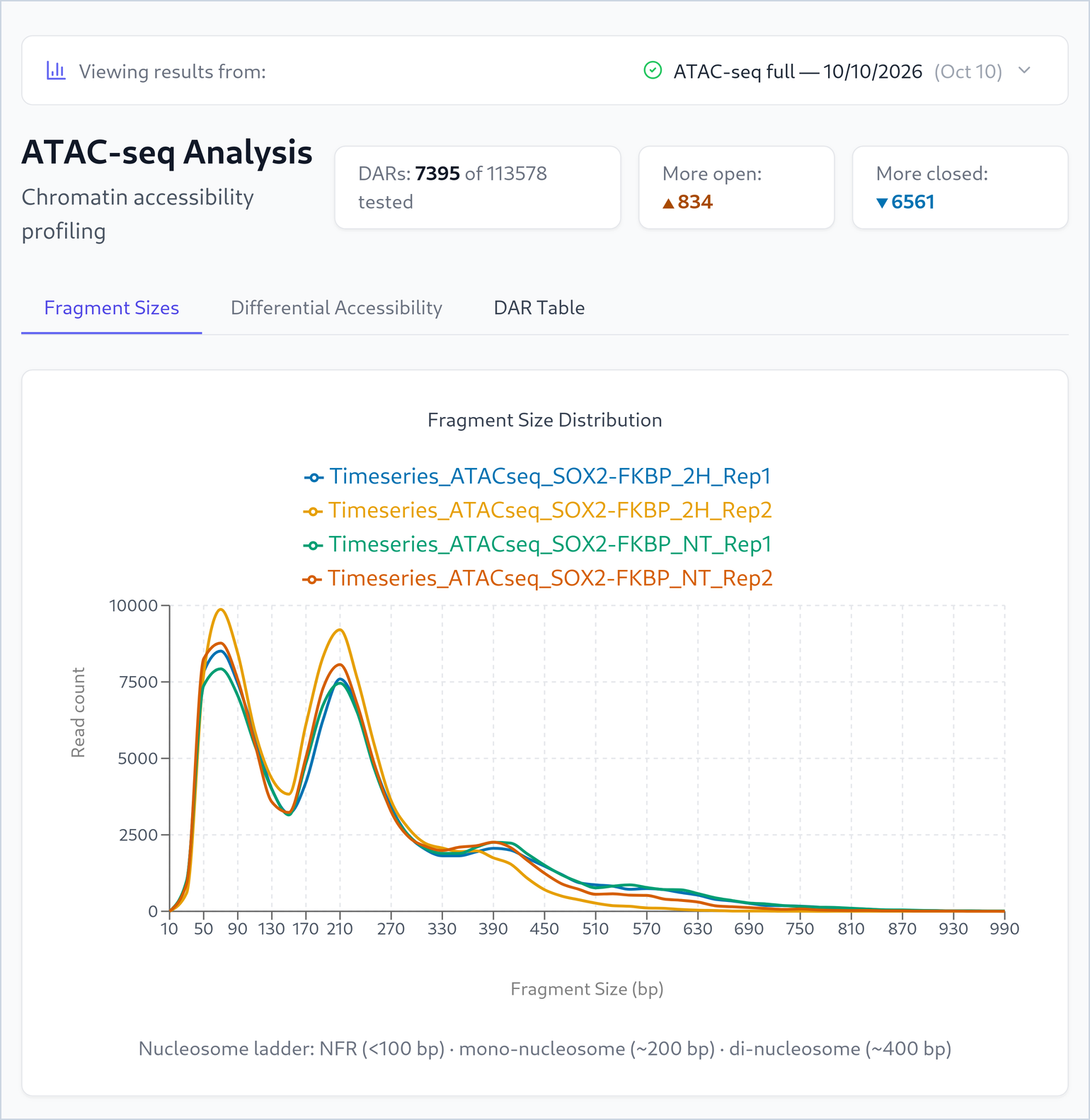
Task: Open the ATAC-seq full run selector
Action: (x=837, y=71)
